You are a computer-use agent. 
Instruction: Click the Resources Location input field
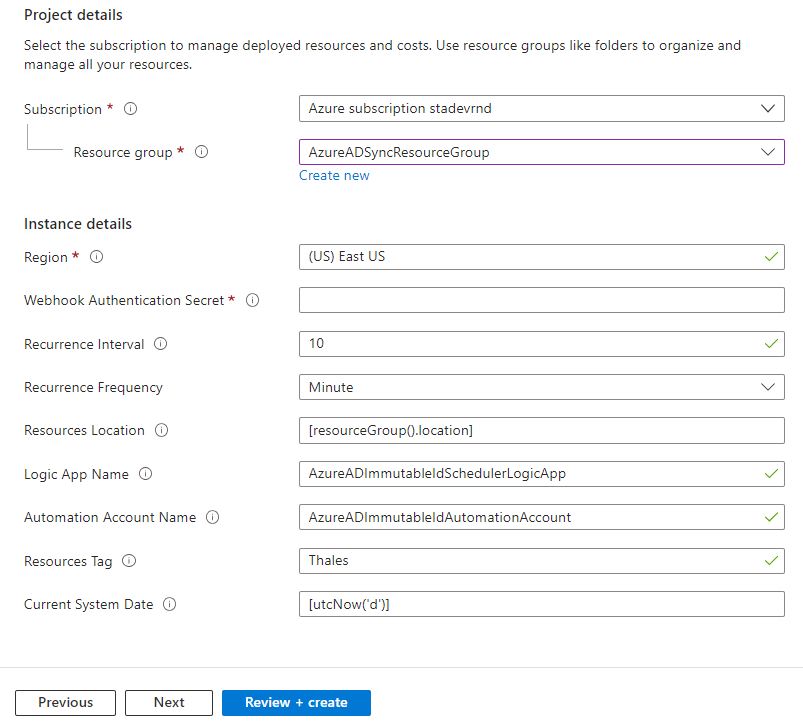542,430
